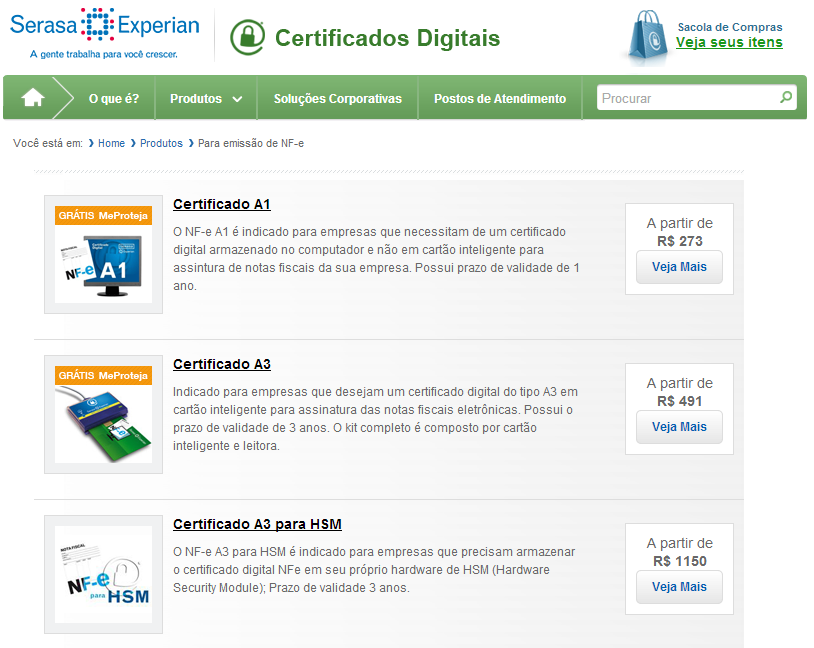This screenshot has height=648, width=814.
Task: Click the Sacola de Compras label
Action: coord(730,27)
